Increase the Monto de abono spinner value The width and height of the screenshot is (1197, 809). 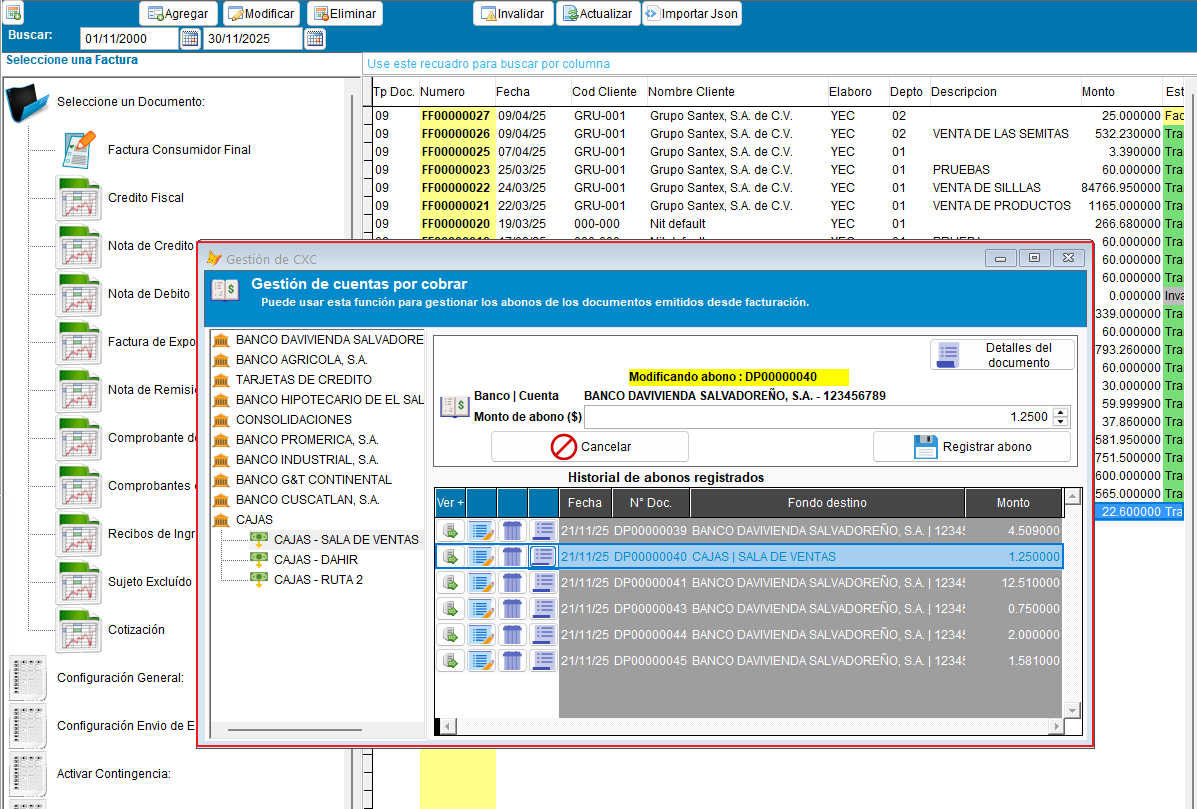1060,412
